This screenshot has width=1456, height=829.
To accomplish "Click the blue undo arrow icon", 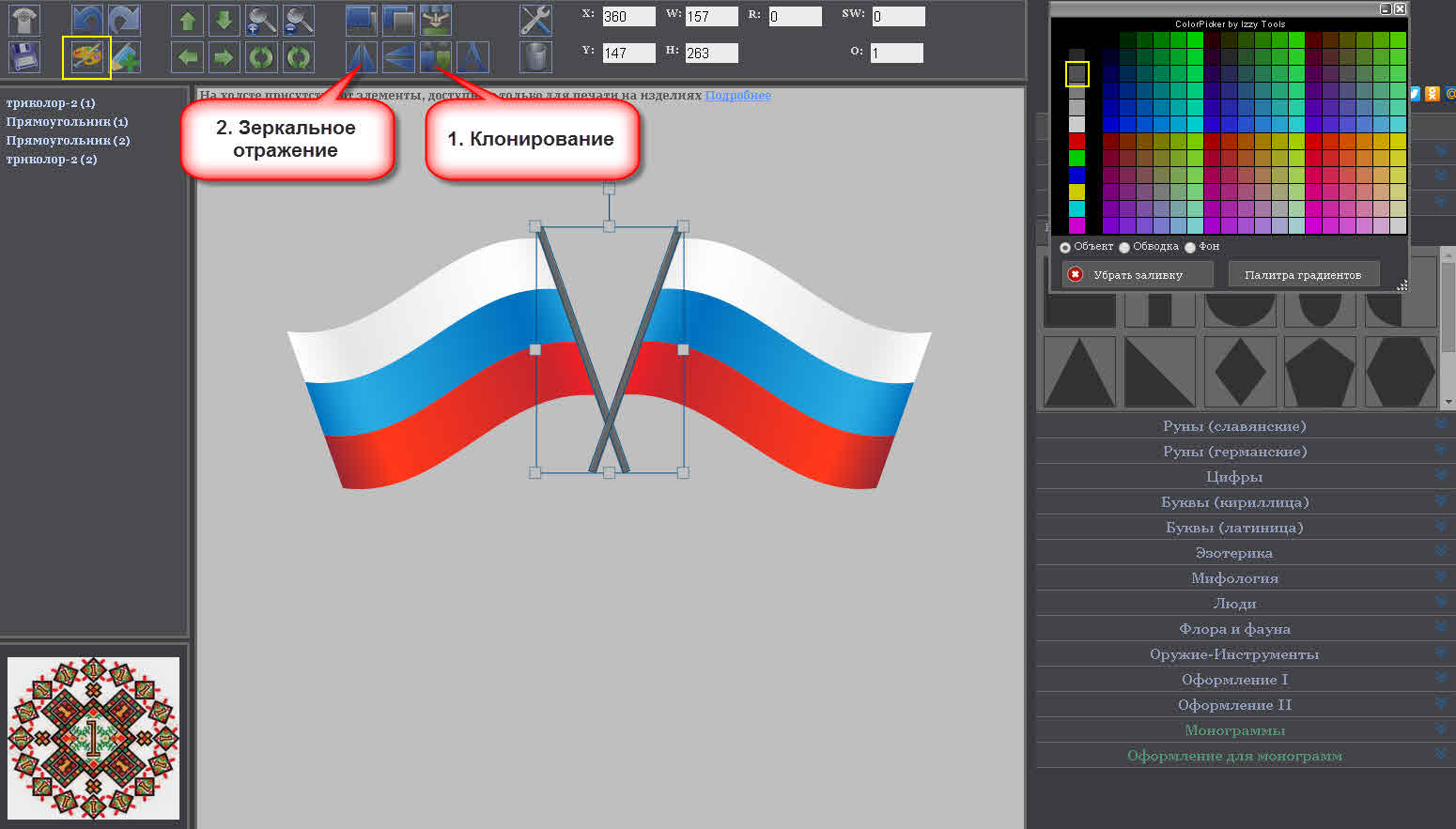I will tap(87, 20).
